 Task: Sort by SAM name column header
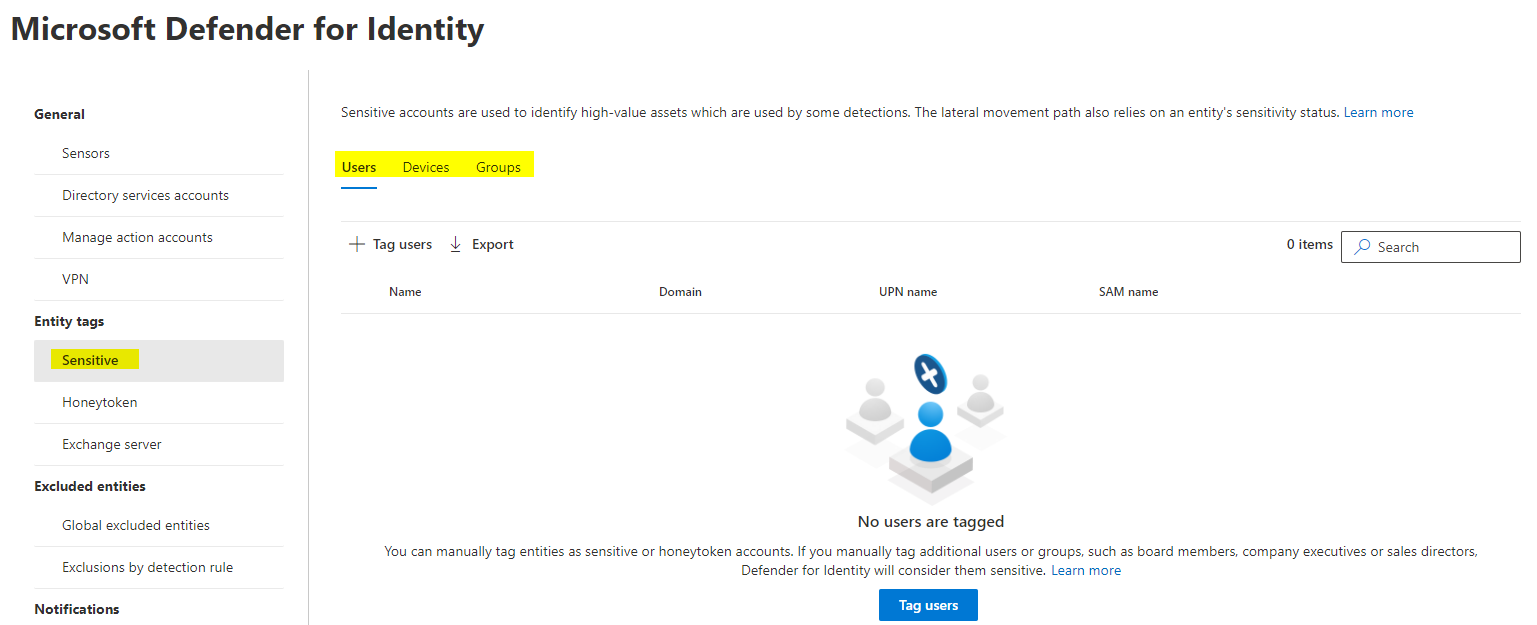pos(1128,292)
